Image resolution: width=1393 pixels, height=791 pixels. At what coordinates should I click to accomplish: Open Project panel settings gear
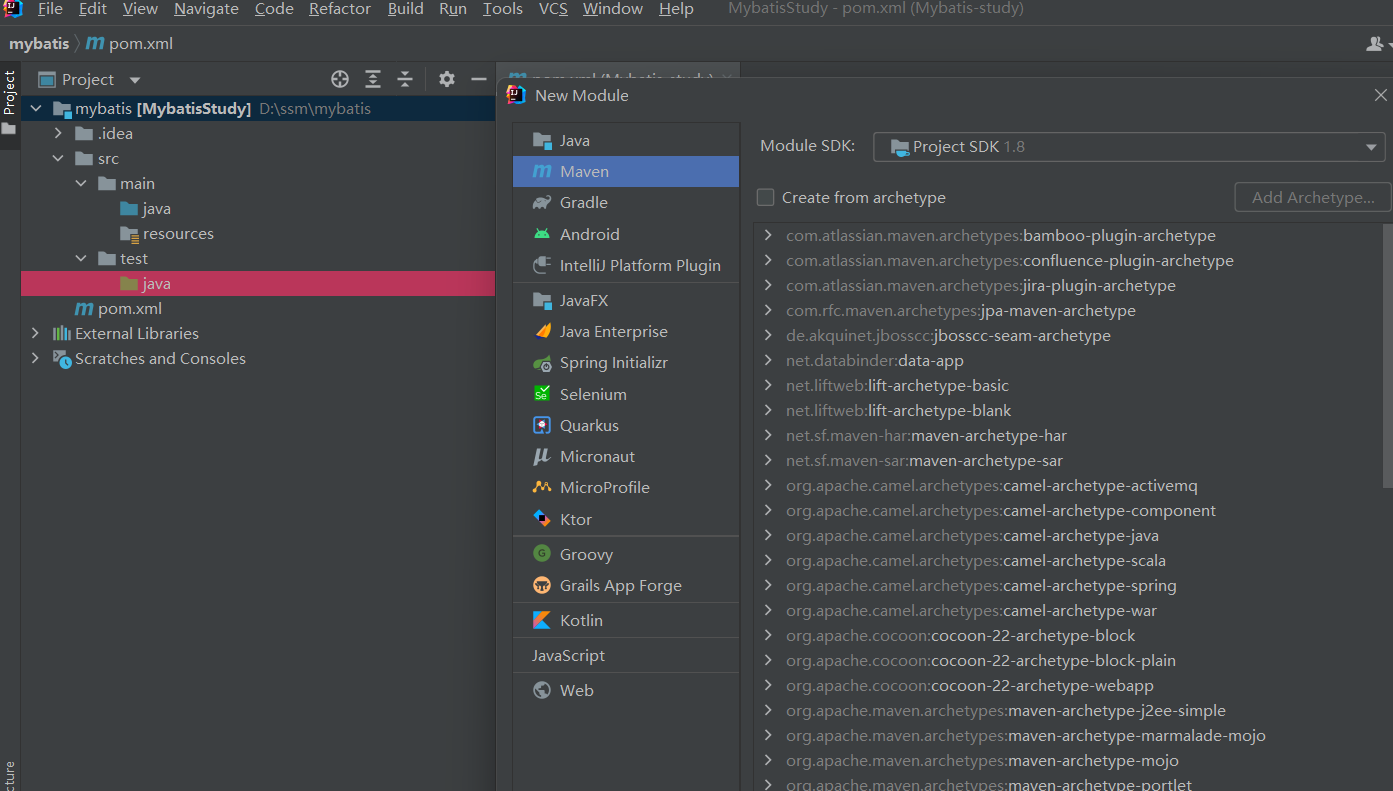[447, 79]
